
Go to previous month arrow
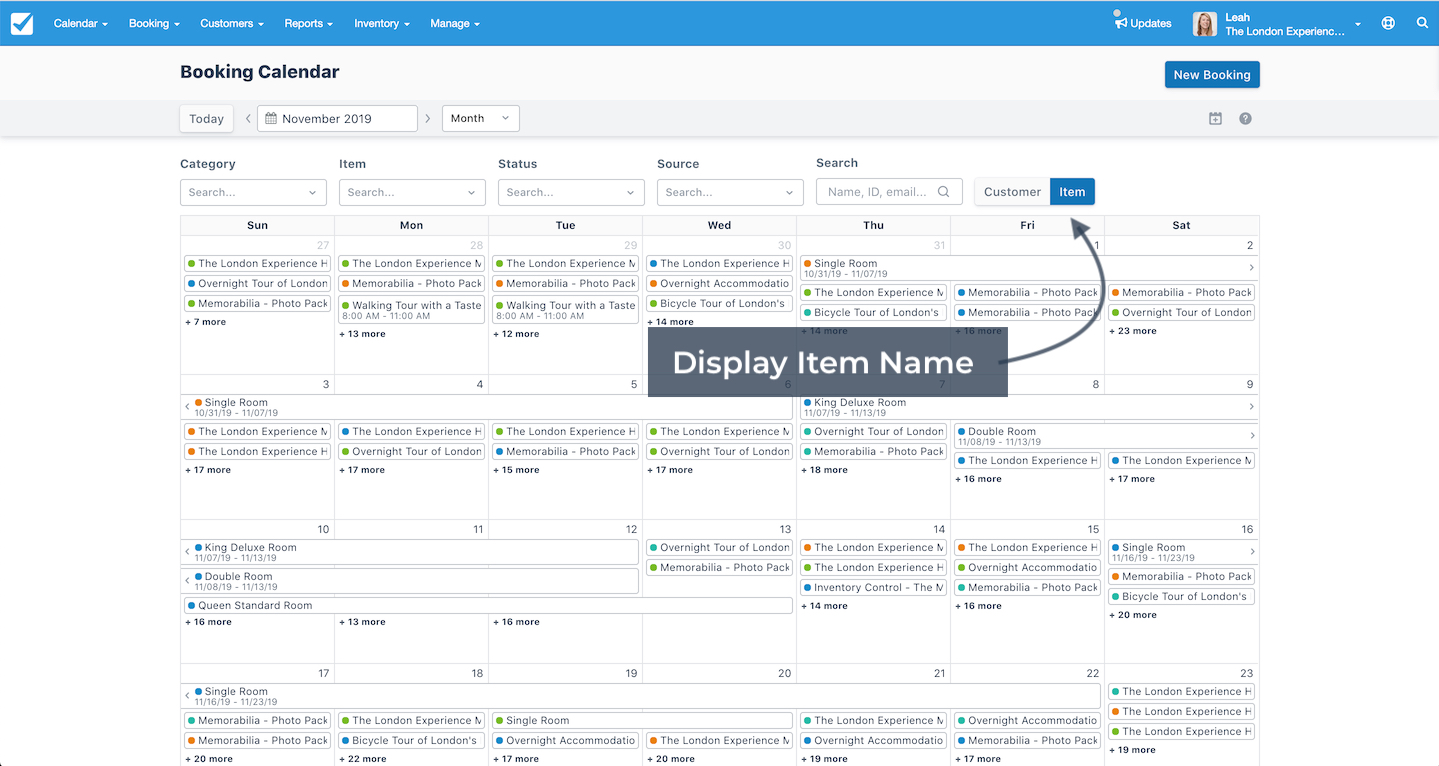pyautogui.click(x=248, y=118)
